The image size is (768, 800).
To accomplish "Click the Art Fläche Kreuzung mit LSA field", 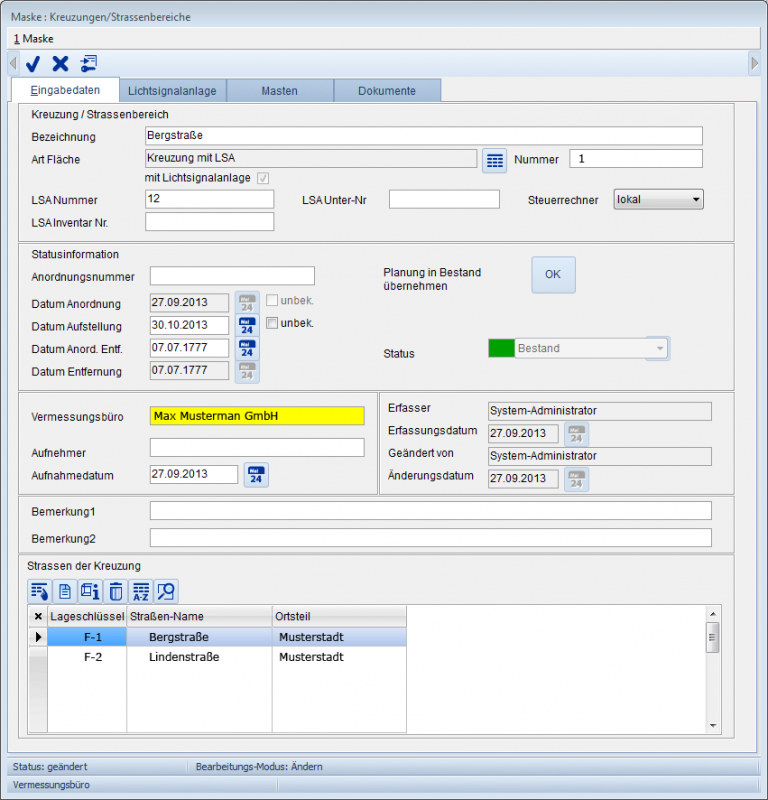I will pos(311,158).
